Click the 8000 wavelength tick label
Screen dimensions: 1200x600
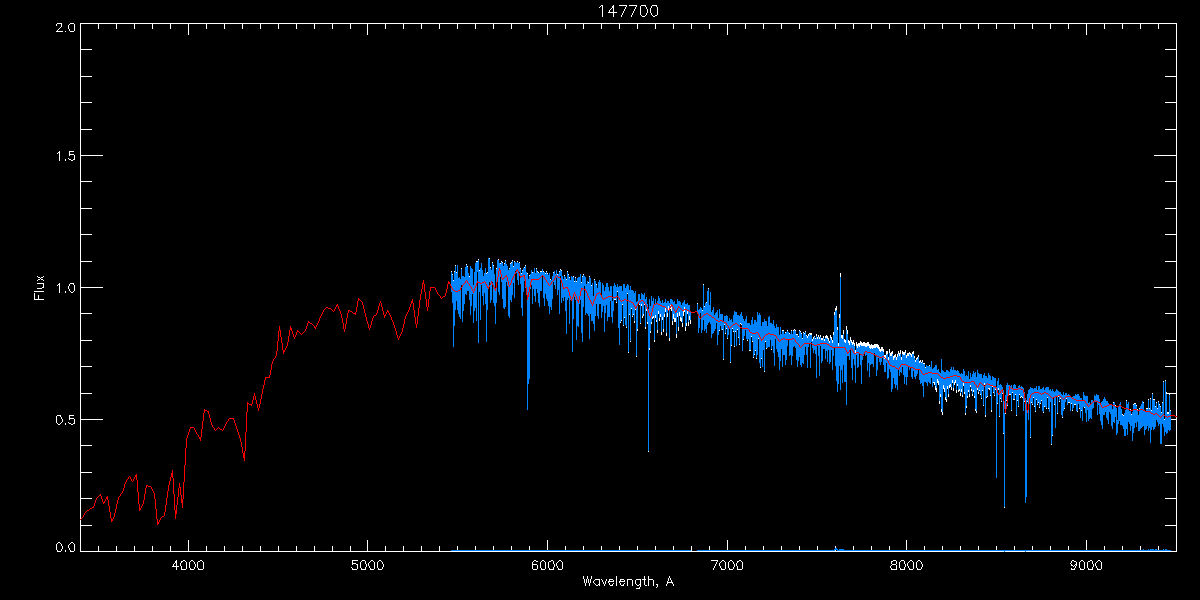907,565
